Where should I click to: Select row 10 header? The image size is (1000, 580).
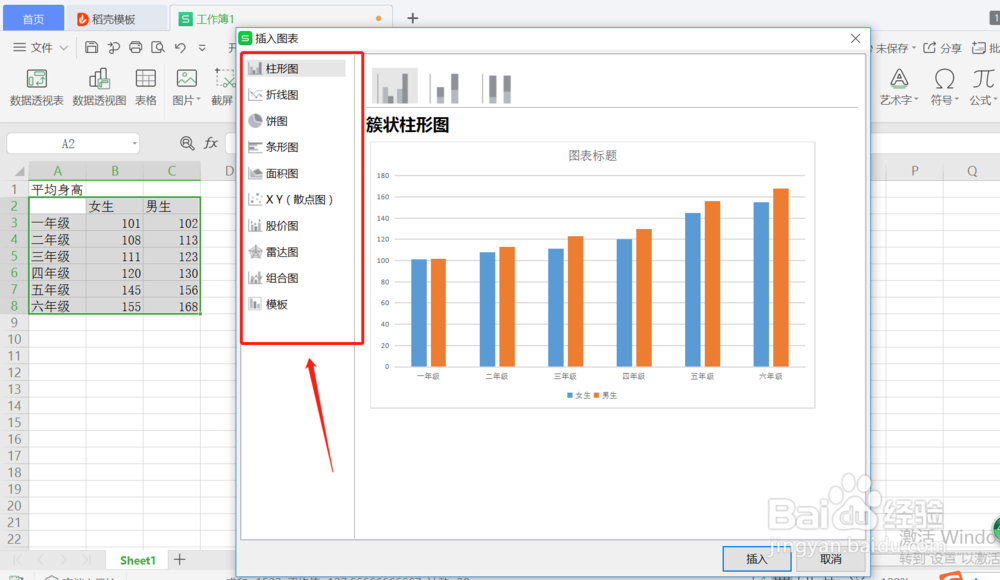14,339
